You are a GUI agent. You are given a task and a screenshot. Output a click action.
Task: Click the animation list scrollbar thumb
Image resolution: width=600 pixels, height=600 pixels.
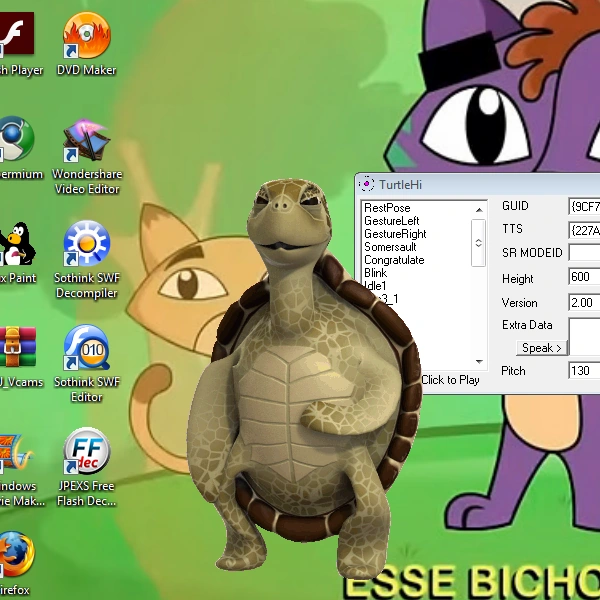click(x=478, y=243)
